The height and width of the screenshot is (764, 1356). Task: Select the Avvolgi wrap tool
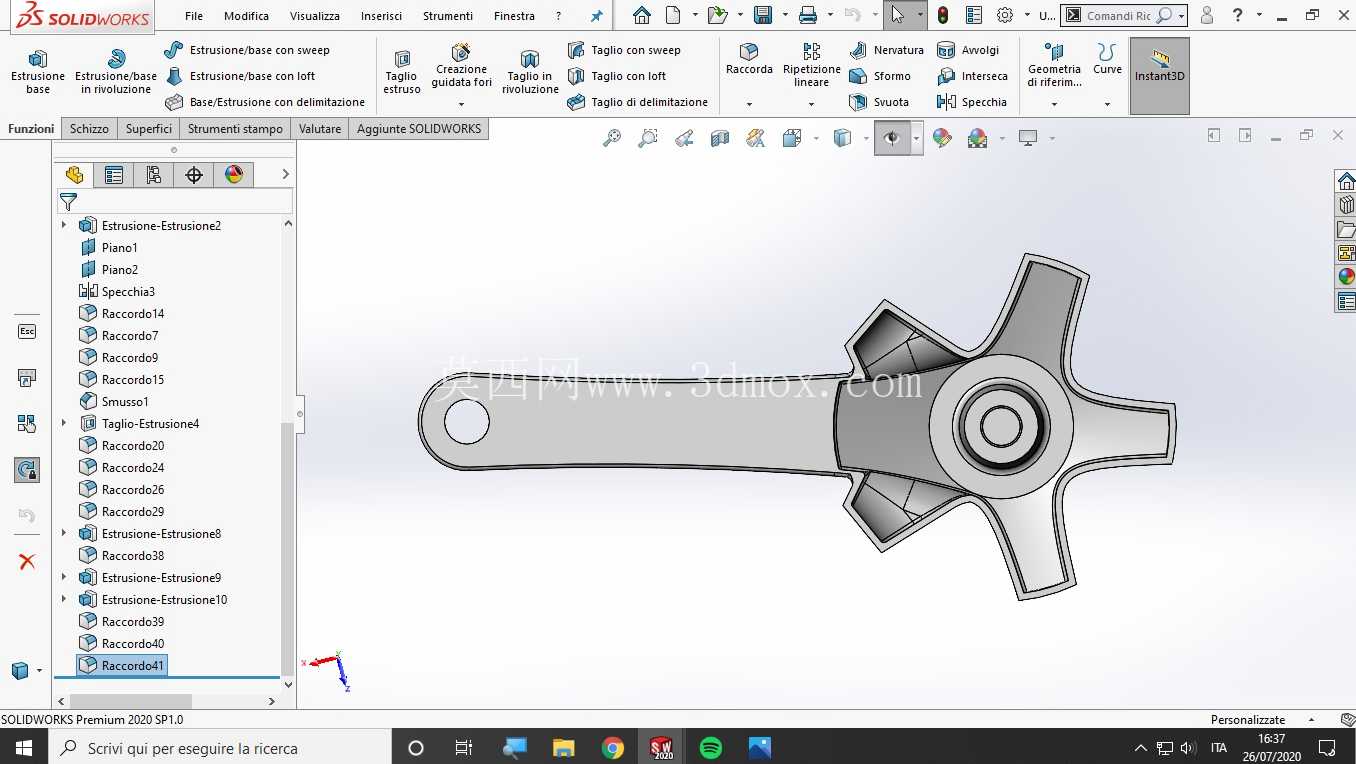pyautogui.click(x=968, y=50)
